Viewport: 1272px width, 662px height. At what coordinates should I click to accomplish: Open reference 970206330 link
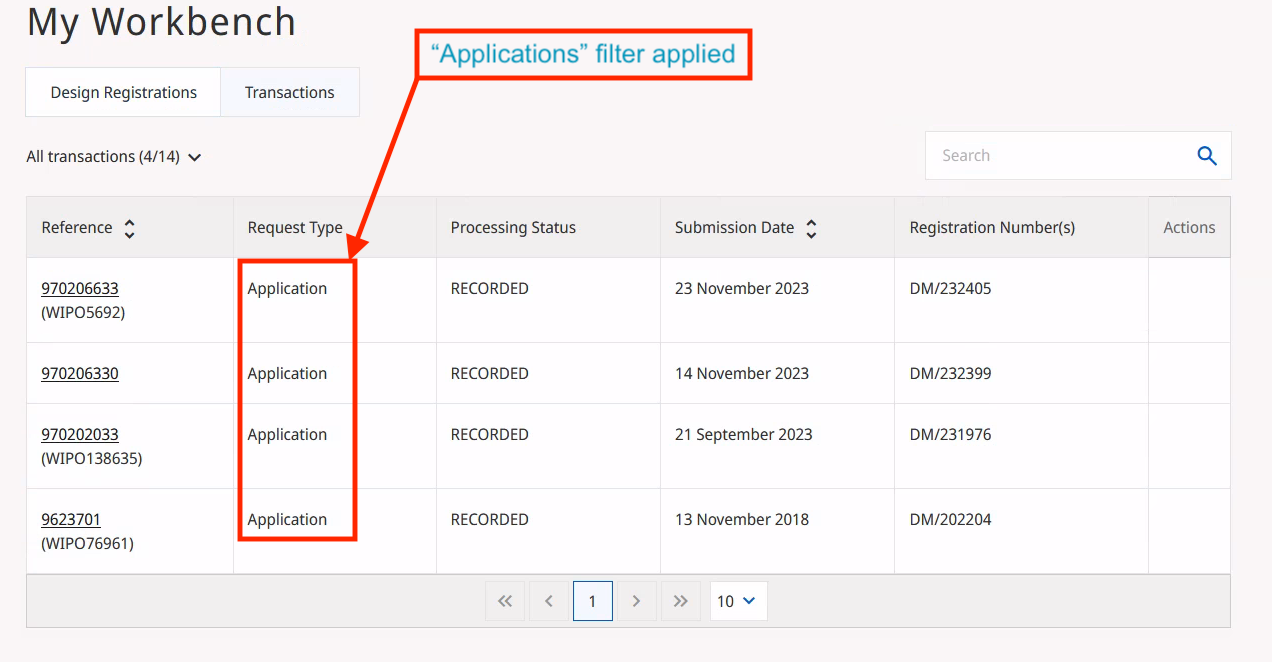coord(80,374)
